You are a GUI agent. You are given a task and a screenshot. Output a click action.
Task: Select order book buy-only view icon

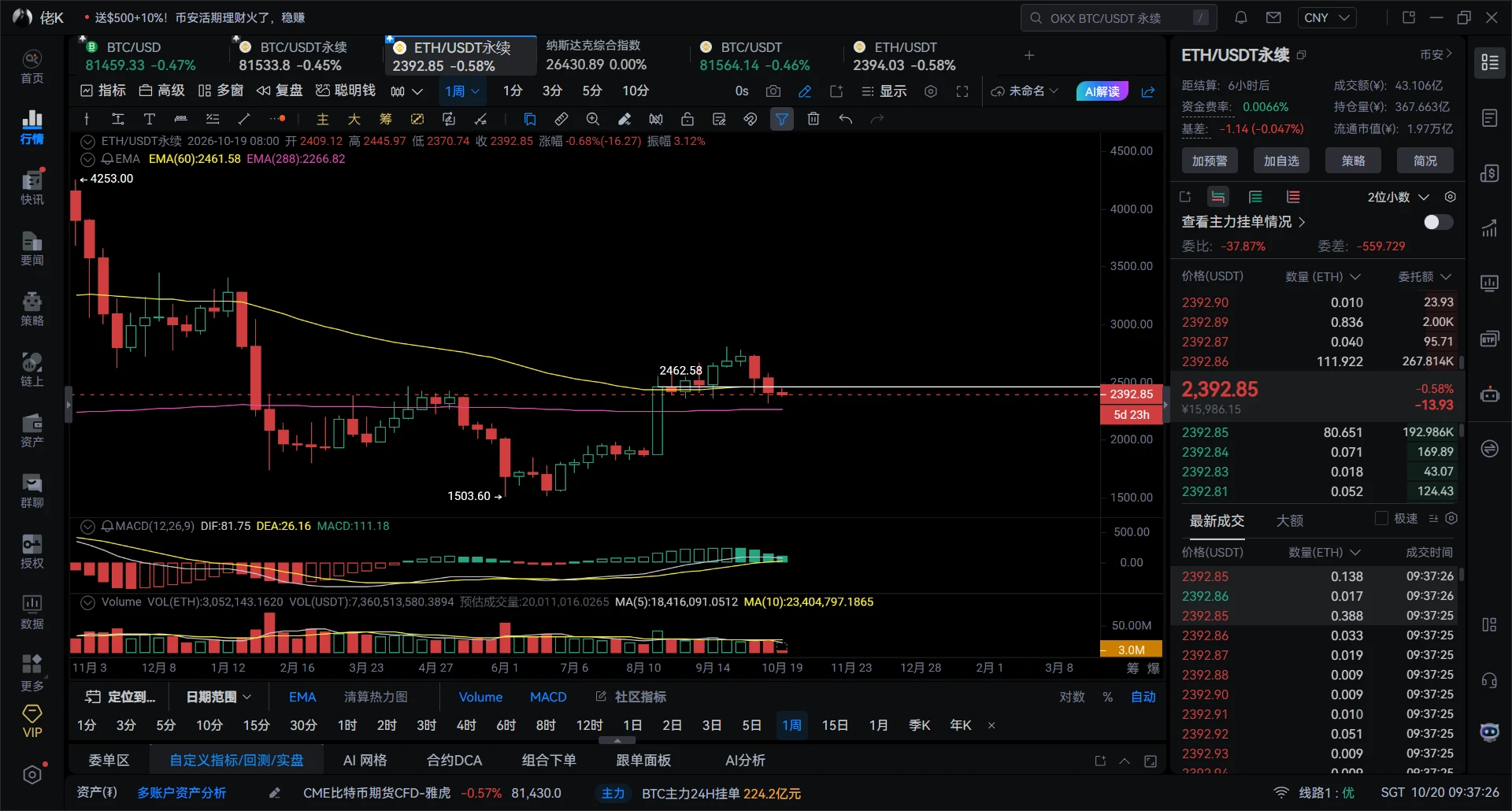point(1255,197)
